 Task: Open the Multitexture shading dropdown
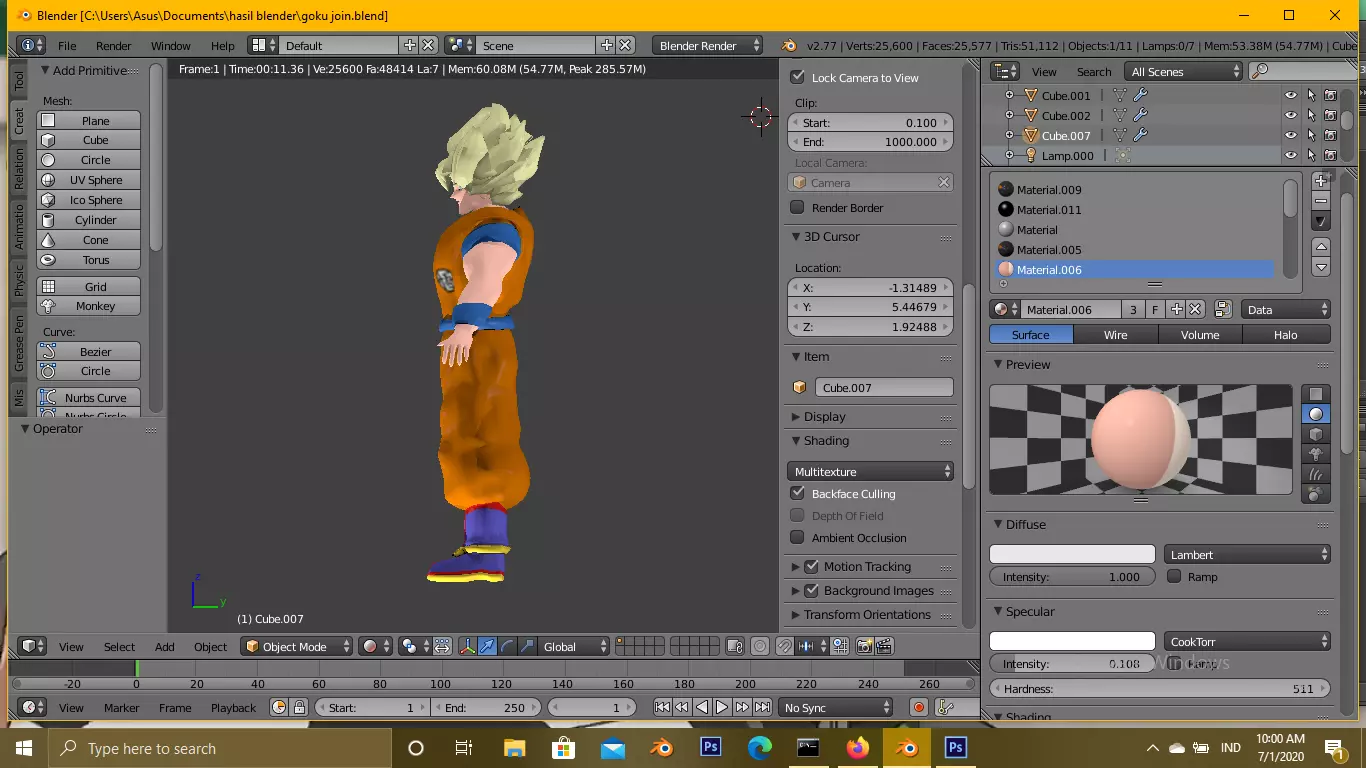point(870,471)
